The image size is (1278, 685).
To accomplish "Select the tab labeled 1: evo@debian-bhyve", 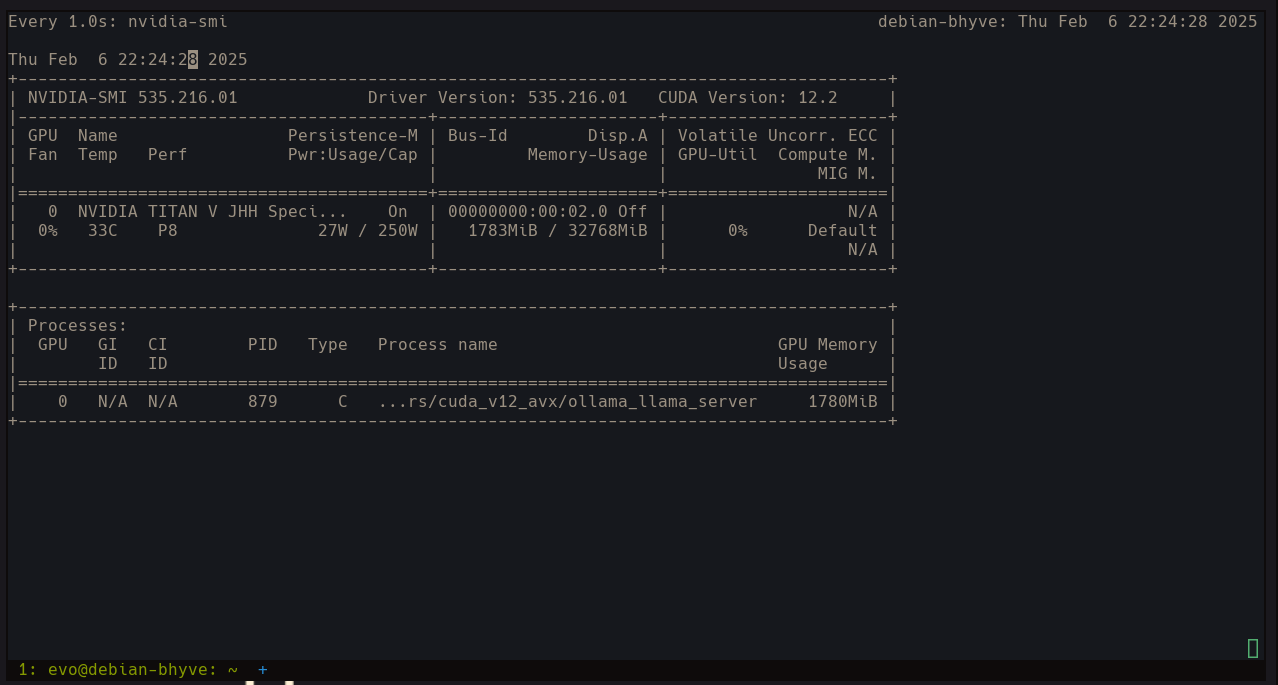I will click(x=128, y=670).
